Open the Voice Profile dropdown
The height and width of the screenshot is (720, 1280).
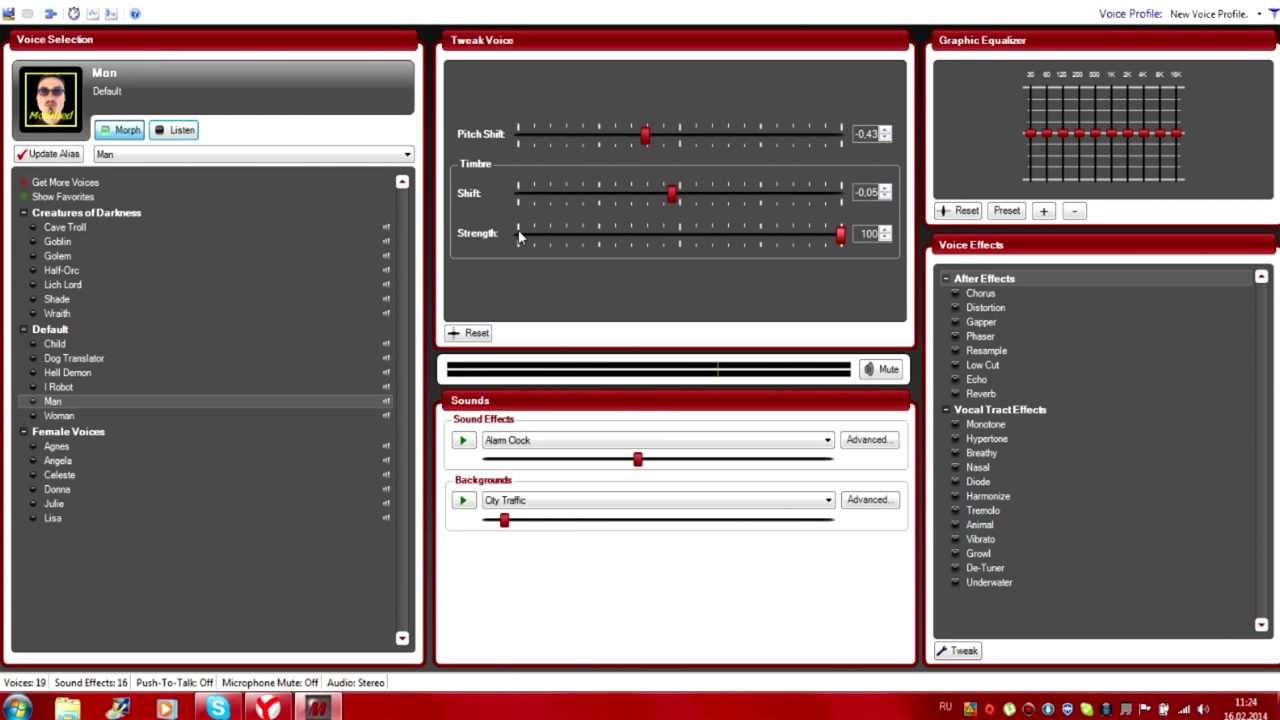pos(1259,14)
